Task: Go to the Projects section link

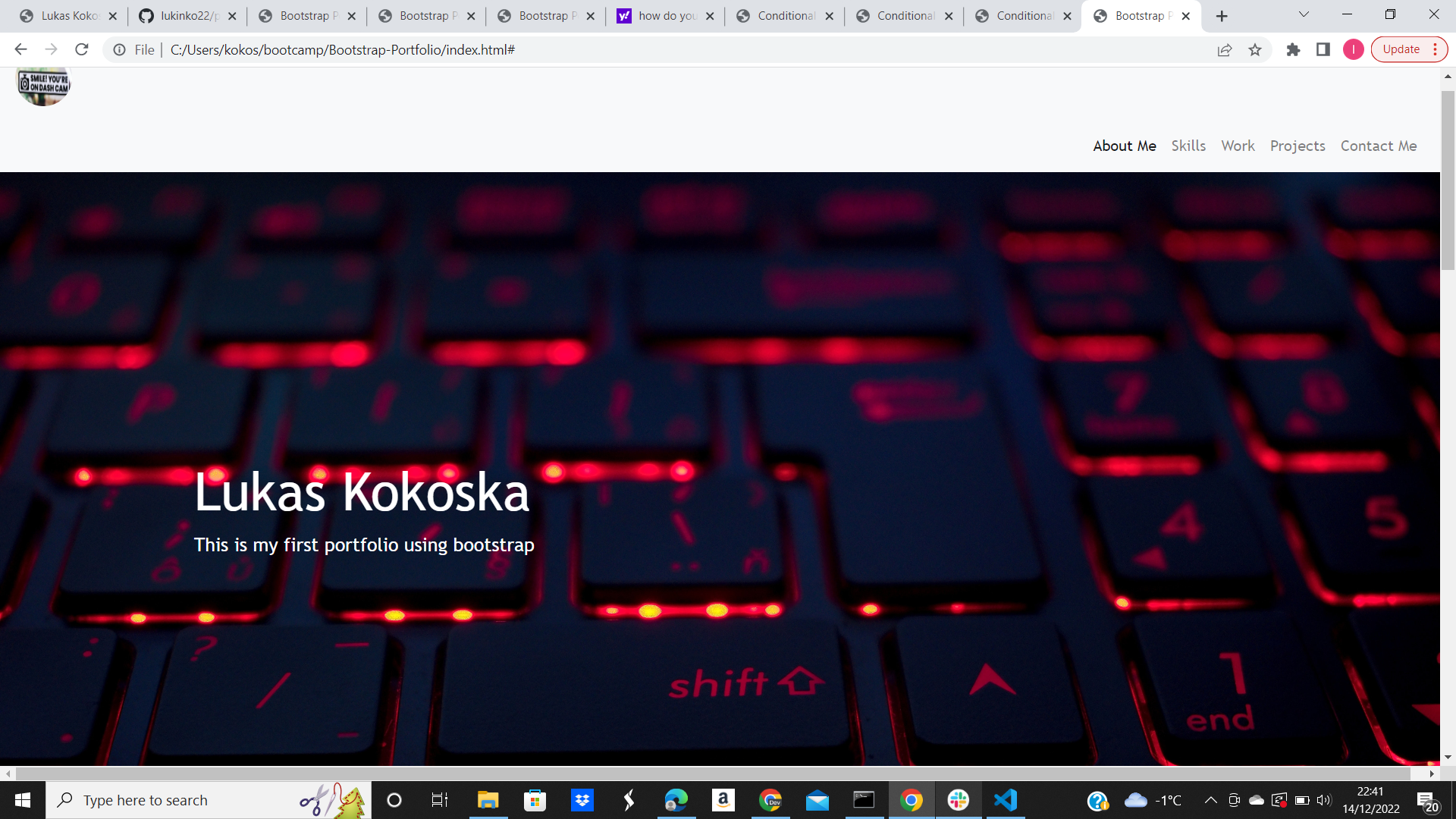Action: tap(1298, 146)
